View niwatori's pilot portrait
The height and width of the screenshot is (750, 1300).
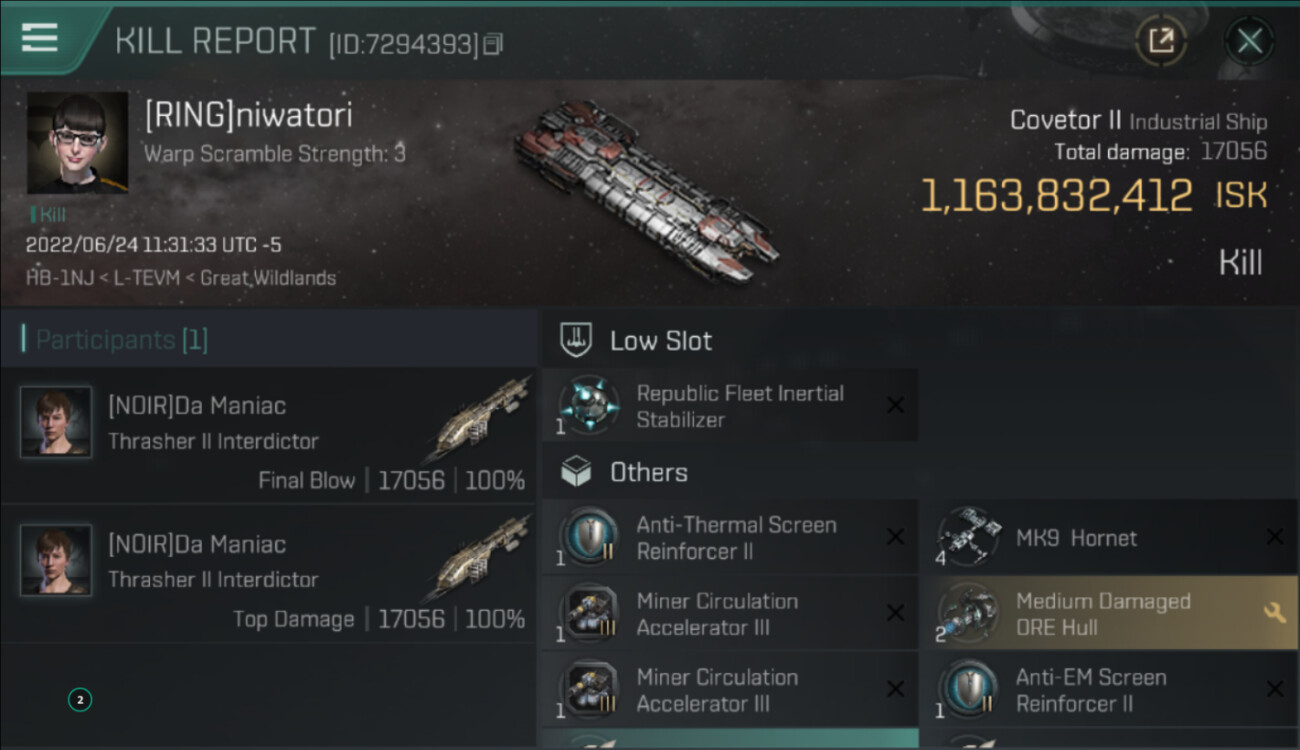77,143
